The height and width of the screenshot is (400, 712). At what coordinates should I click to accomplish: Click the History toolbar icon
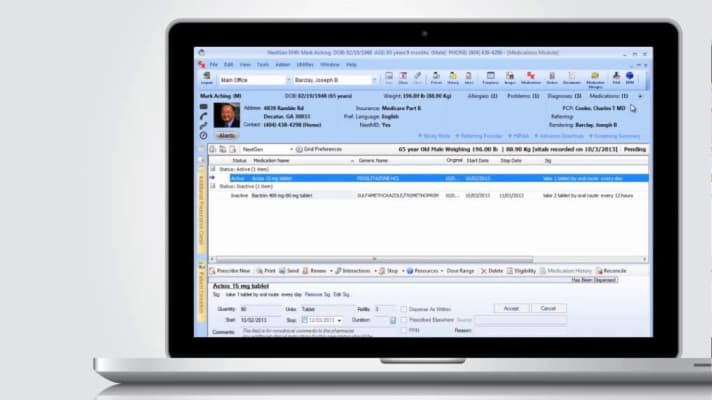click(452, 77)
